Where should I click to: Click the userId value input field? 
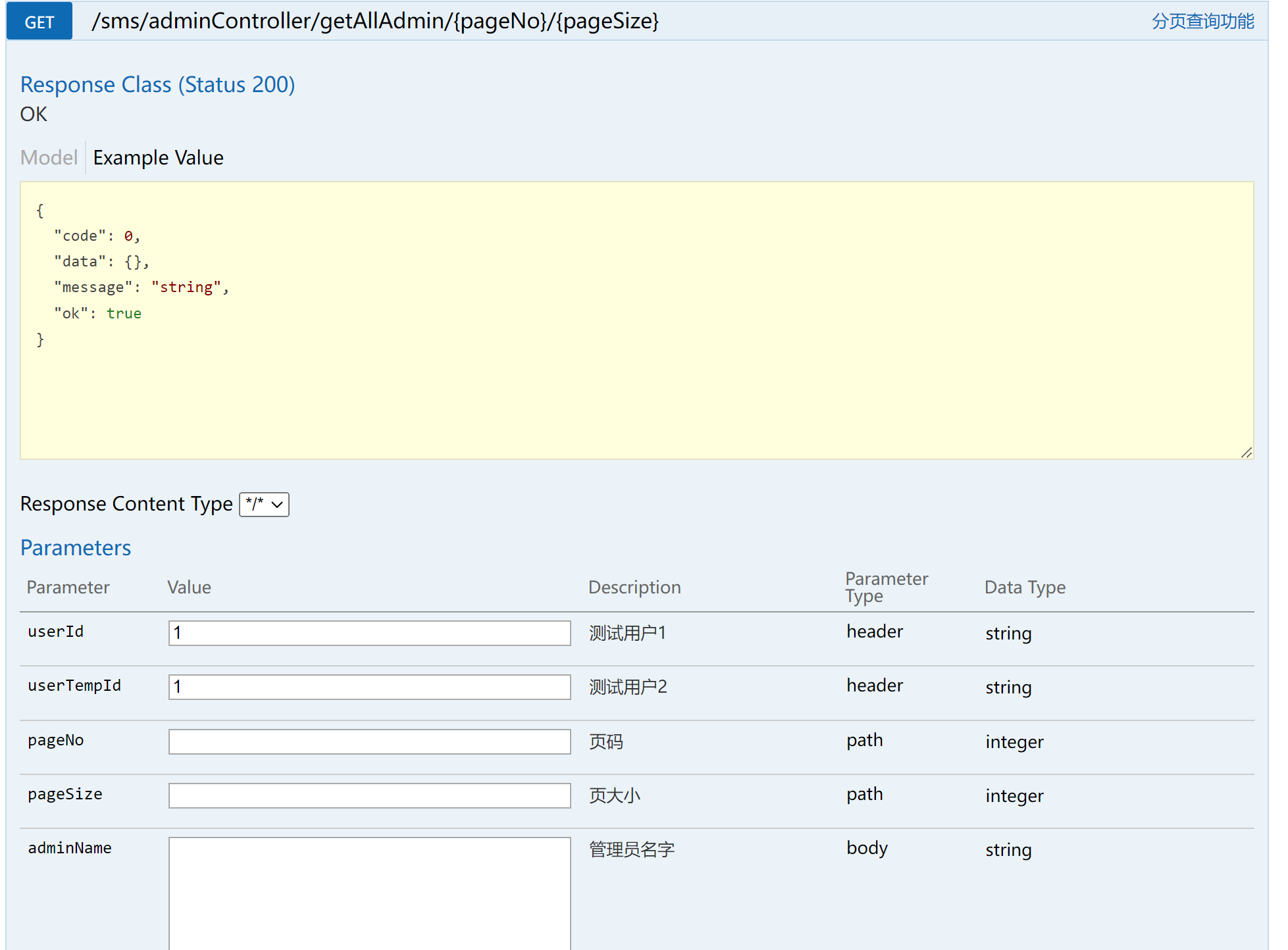point(370,633)
